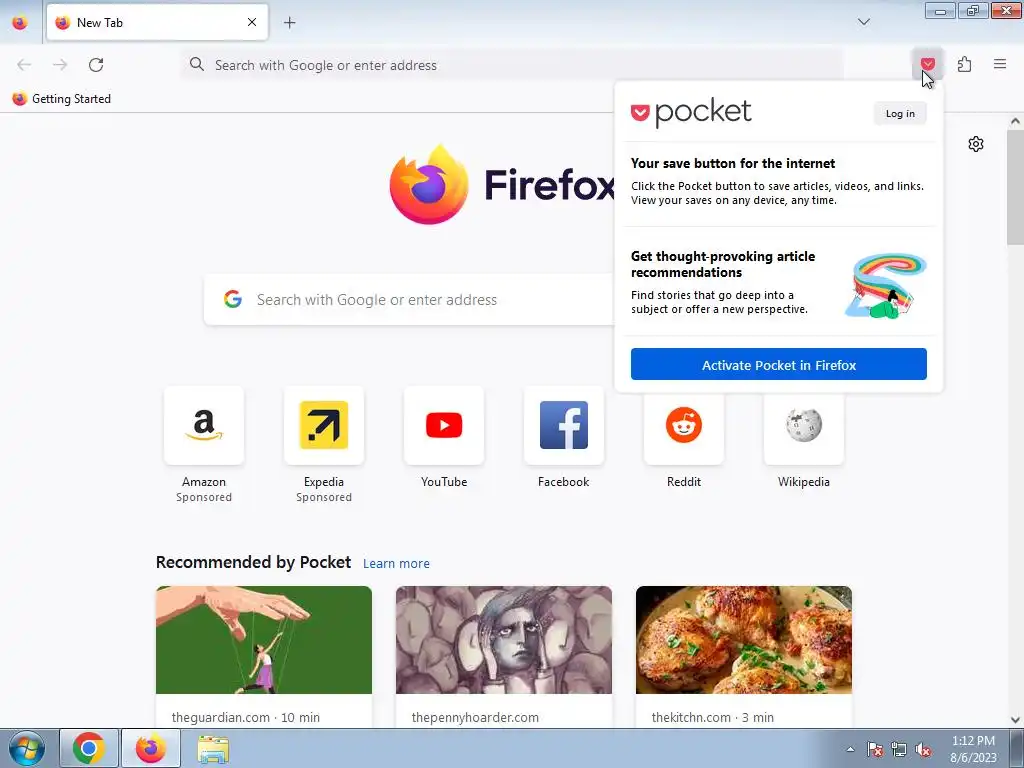Log in to Pocket
The width and height of the screenshot is (1024, 768).
[x=900, y=114]
